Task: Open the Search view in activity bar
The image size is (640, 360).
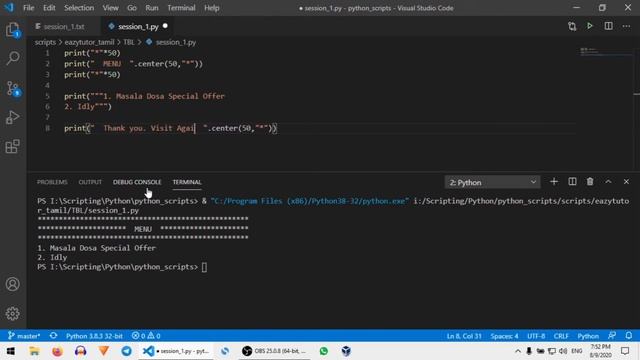Action: pos(13,58)
